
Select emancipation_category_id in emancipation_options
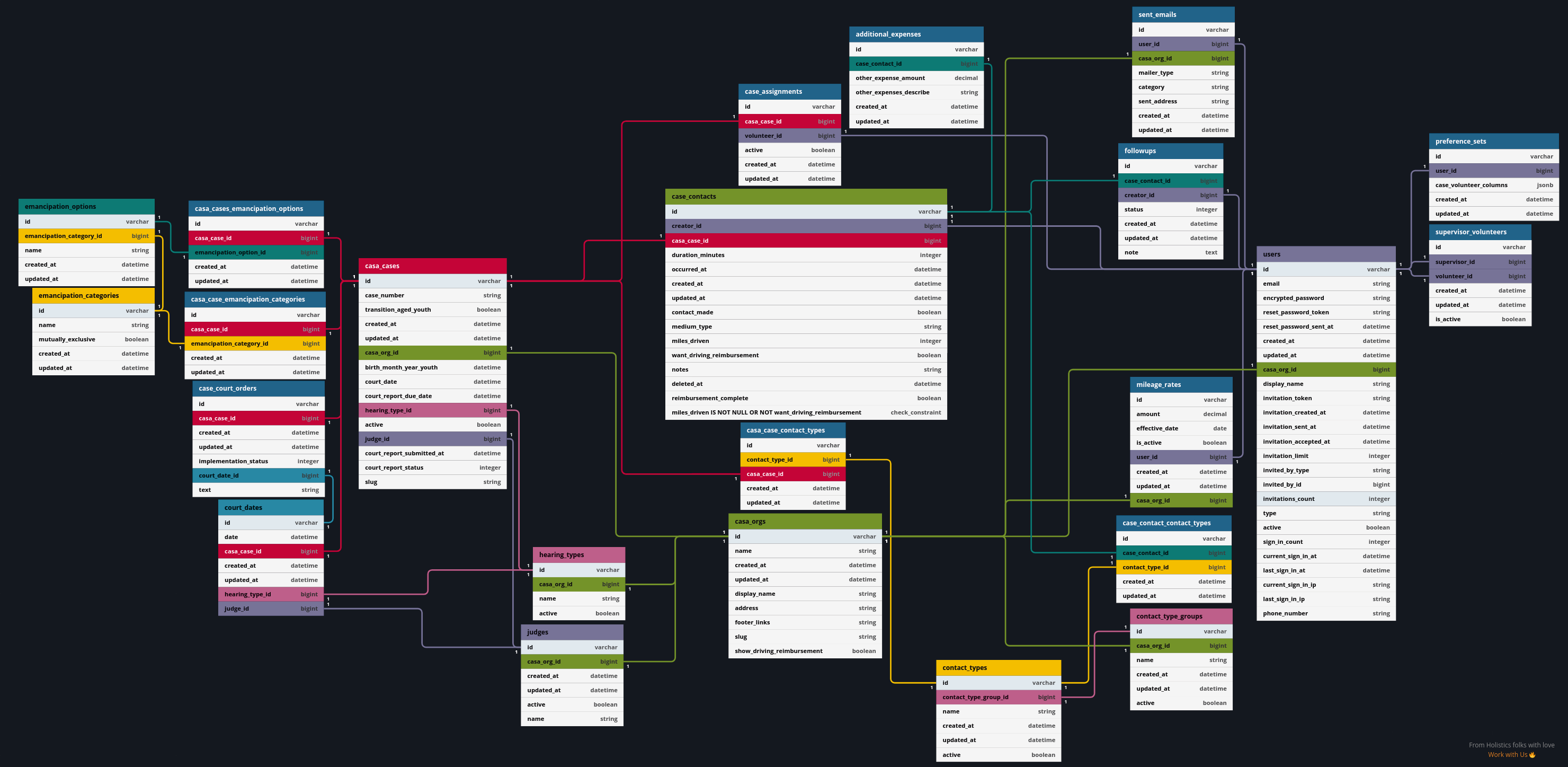[x=86, y=236]
